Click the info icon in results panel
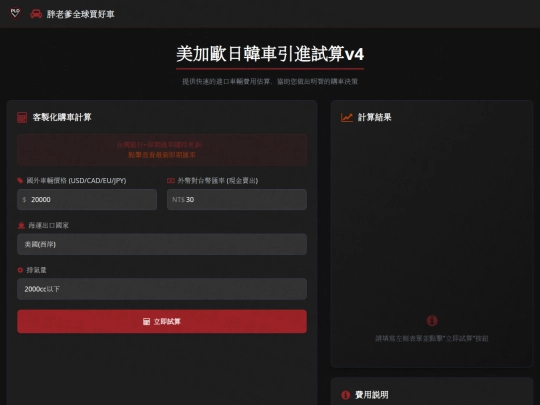Viewport: 540px width, 405px height. pyautogui.click(x=432, y=321)
